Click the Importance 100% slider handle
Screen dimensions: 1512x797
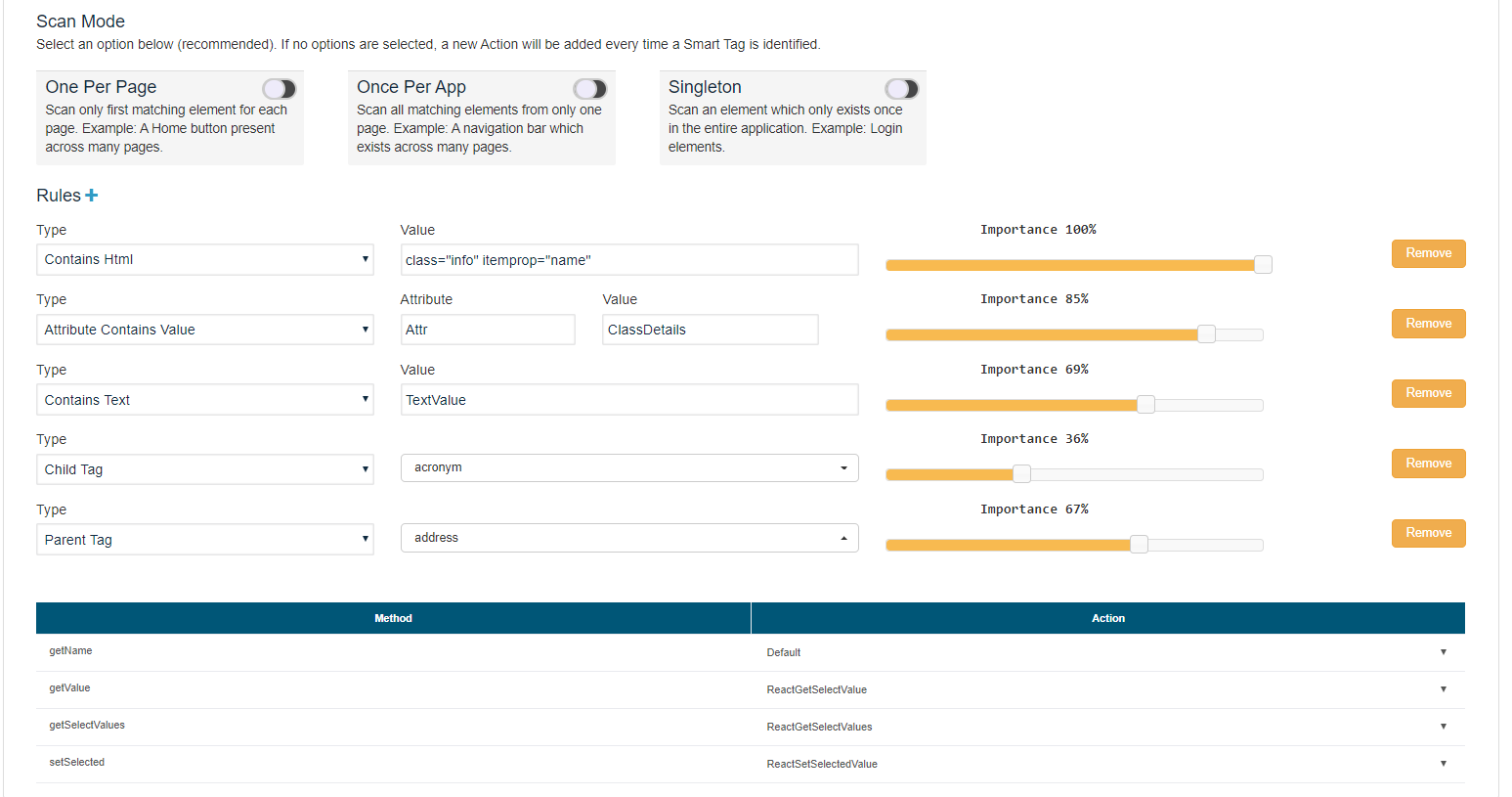pyautogui.click(x=1263, y=264)
